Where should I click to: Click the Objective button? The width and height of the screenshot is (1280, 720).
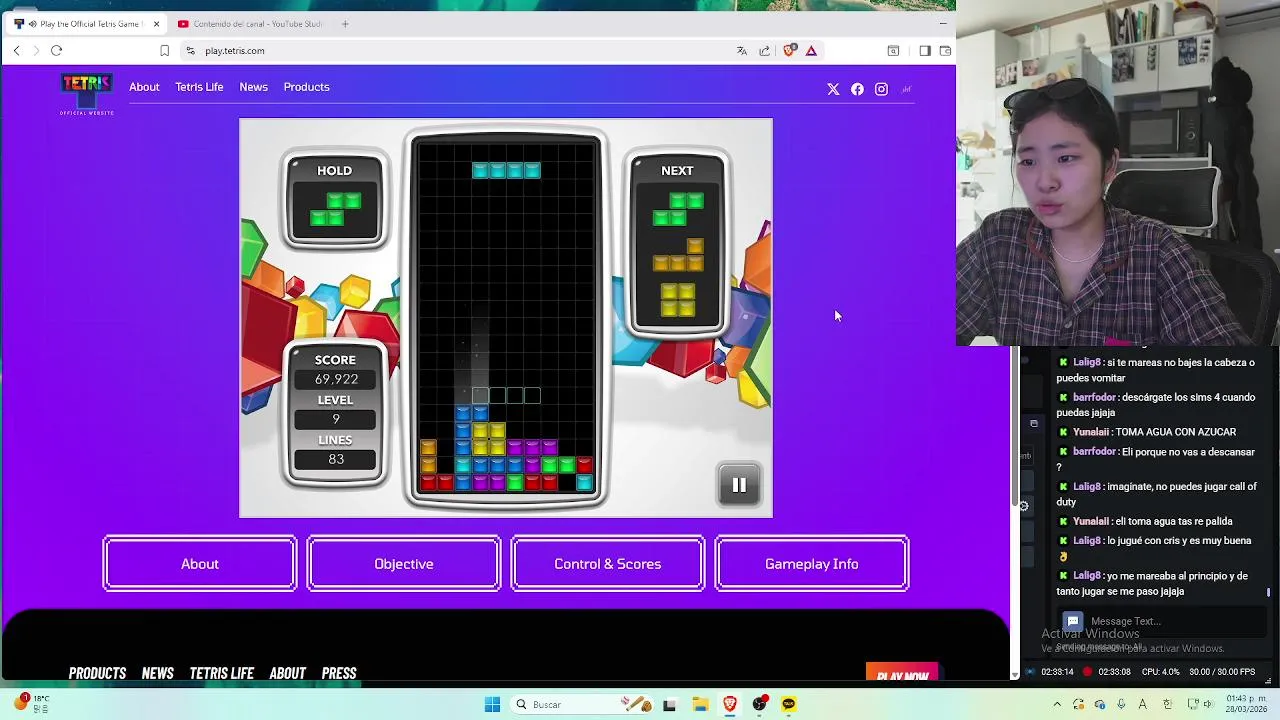point(404,564)
